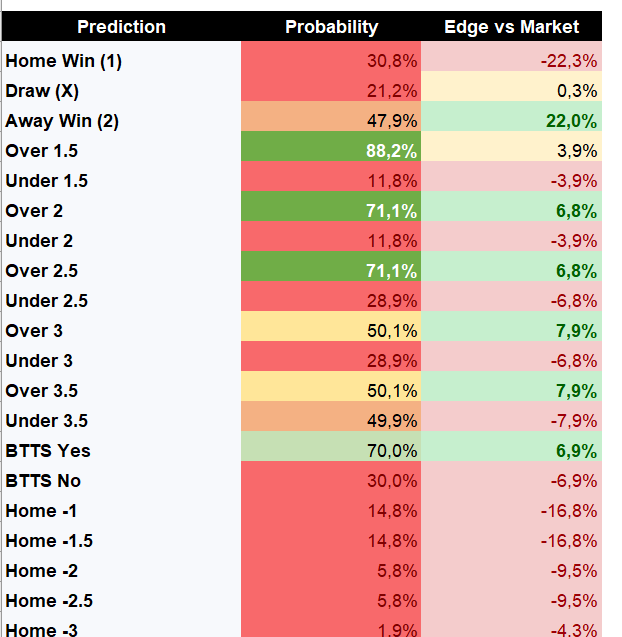Select the Probability column header

(331, 27)
